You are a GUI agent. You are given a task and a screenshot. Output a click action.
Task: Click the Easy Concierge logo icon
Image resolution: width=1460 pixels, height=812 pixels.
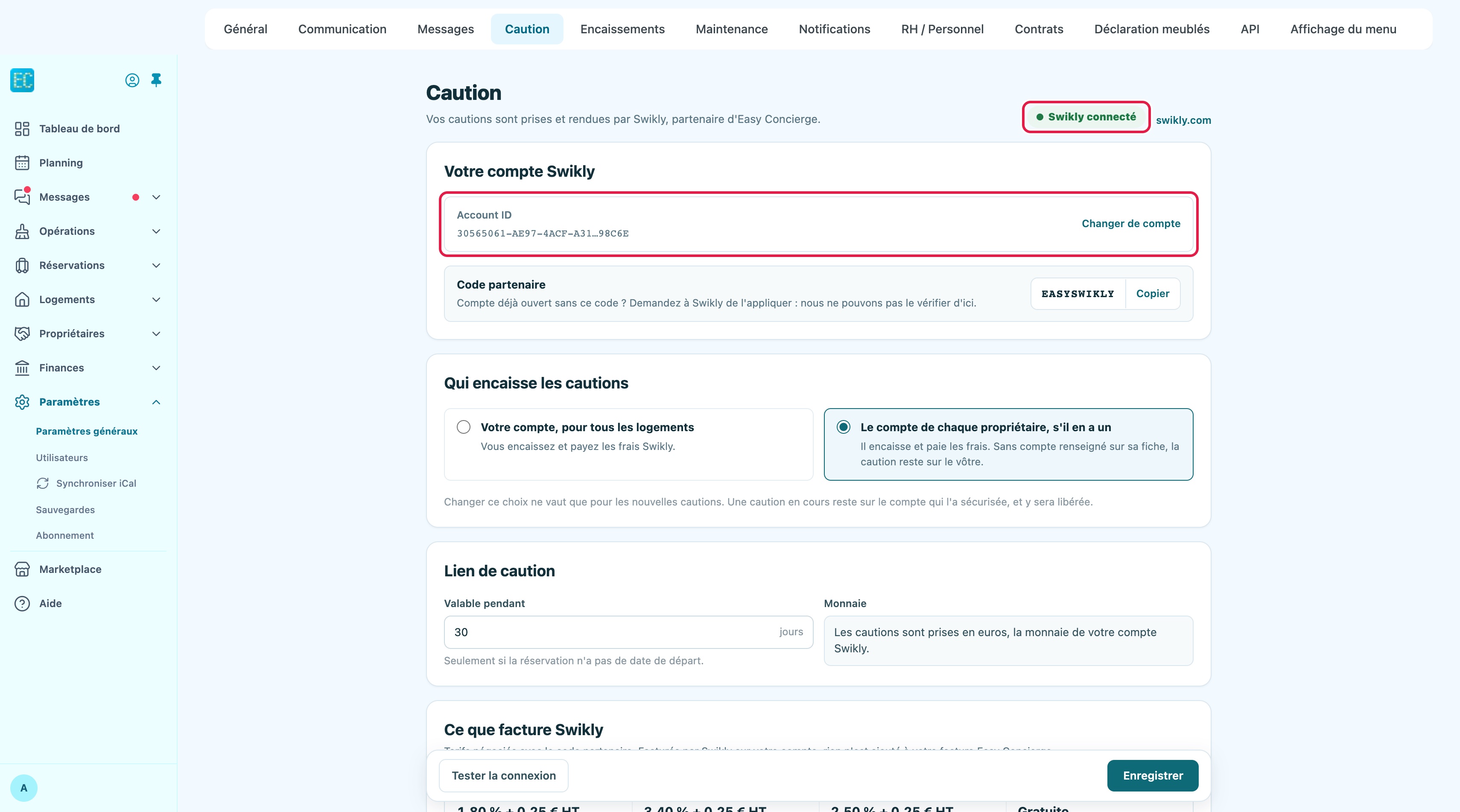tap(22, 80)
